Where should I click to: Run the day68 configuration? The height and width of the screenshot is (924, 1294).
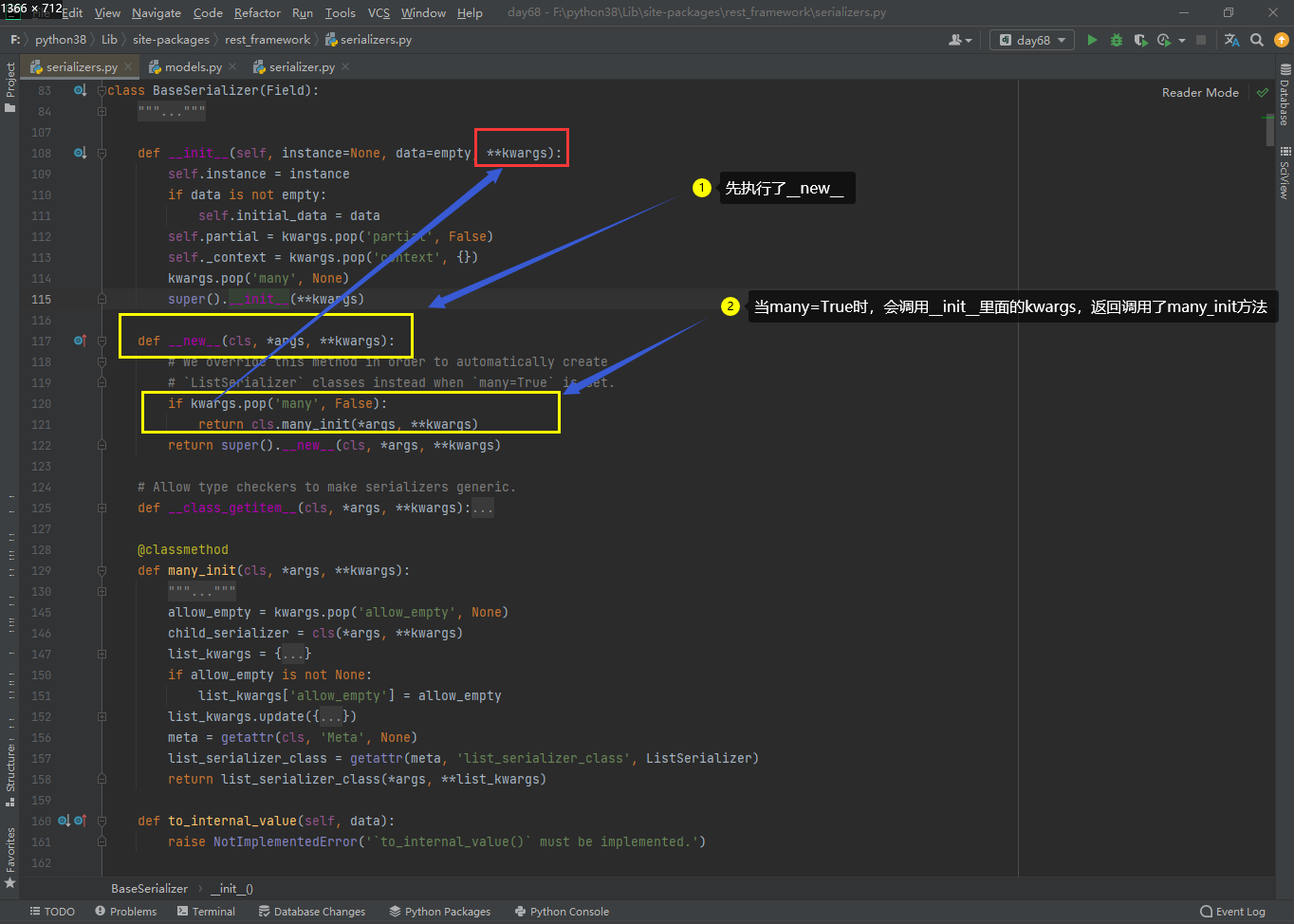(1092, 40)
